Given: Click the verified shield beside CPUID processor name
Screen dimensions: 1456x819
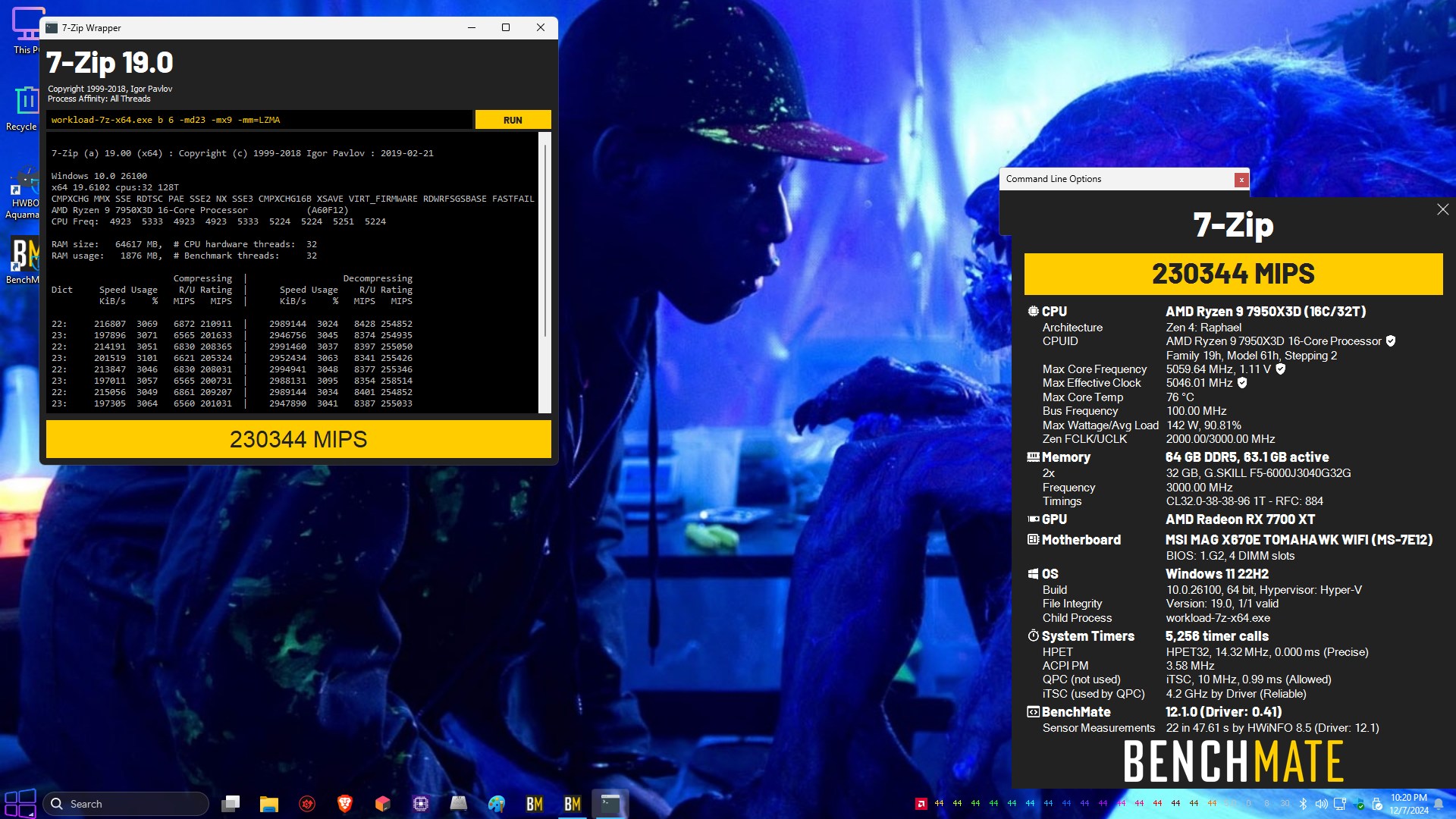Looking at the screenshot, I should (1391, 341).
